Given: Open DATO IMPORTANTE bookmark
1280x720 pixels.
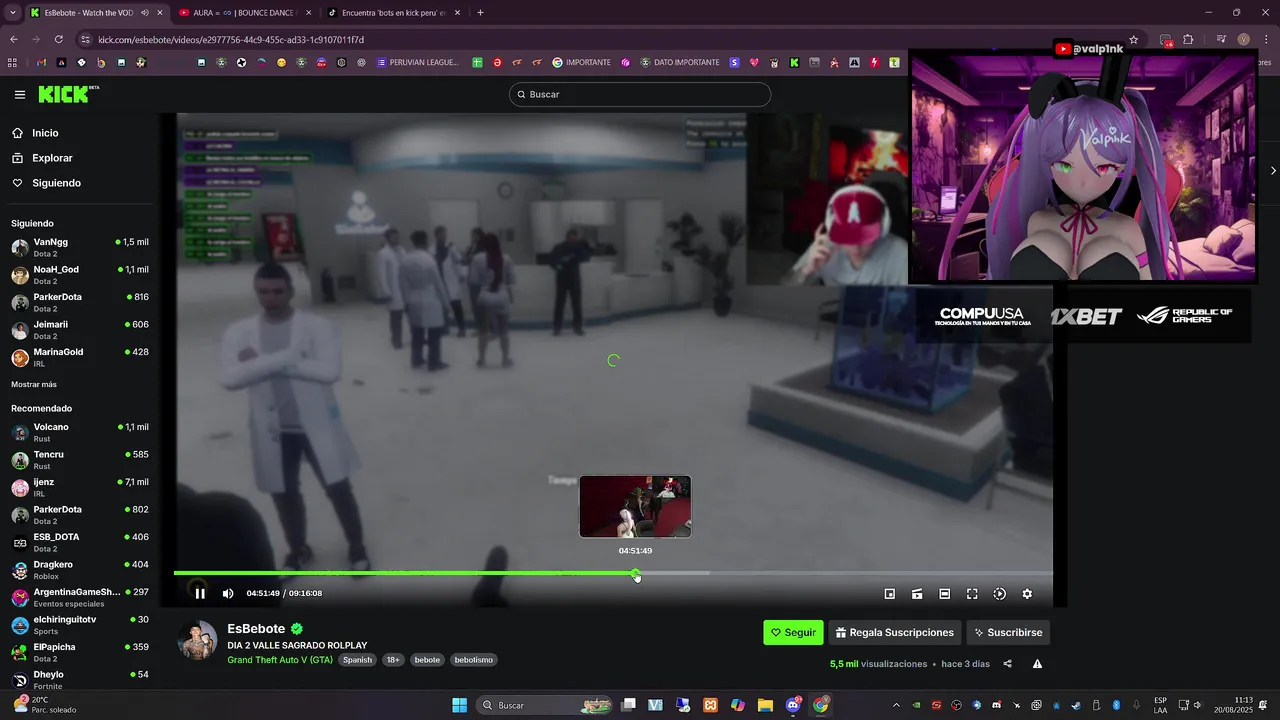Looking at the screenshot, I should click(x=679, y=62).
